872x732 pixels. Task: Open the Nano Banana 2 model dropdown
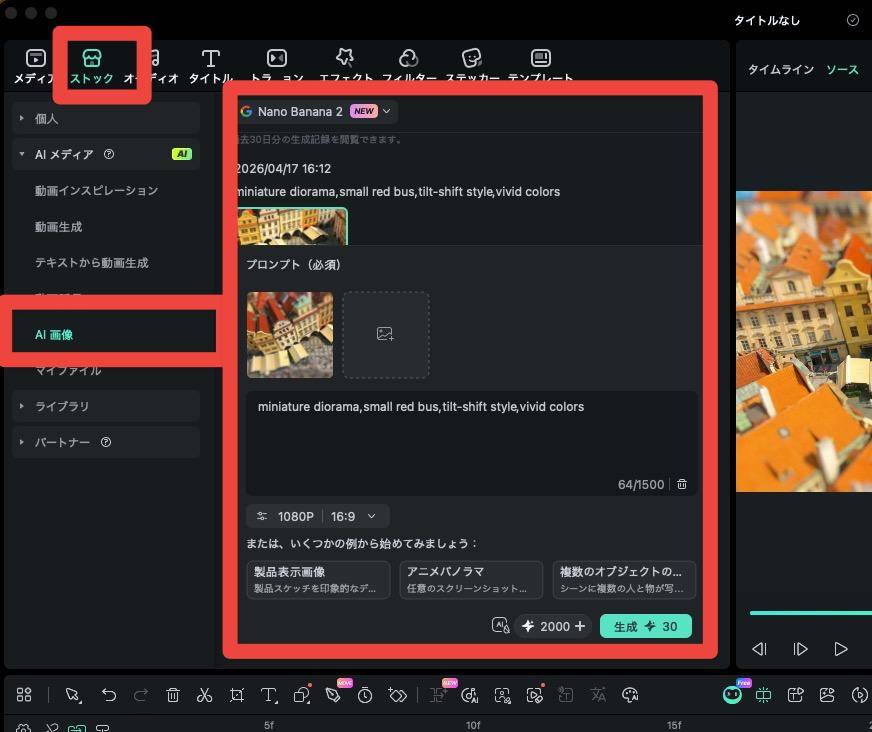[x=317, y=111]
